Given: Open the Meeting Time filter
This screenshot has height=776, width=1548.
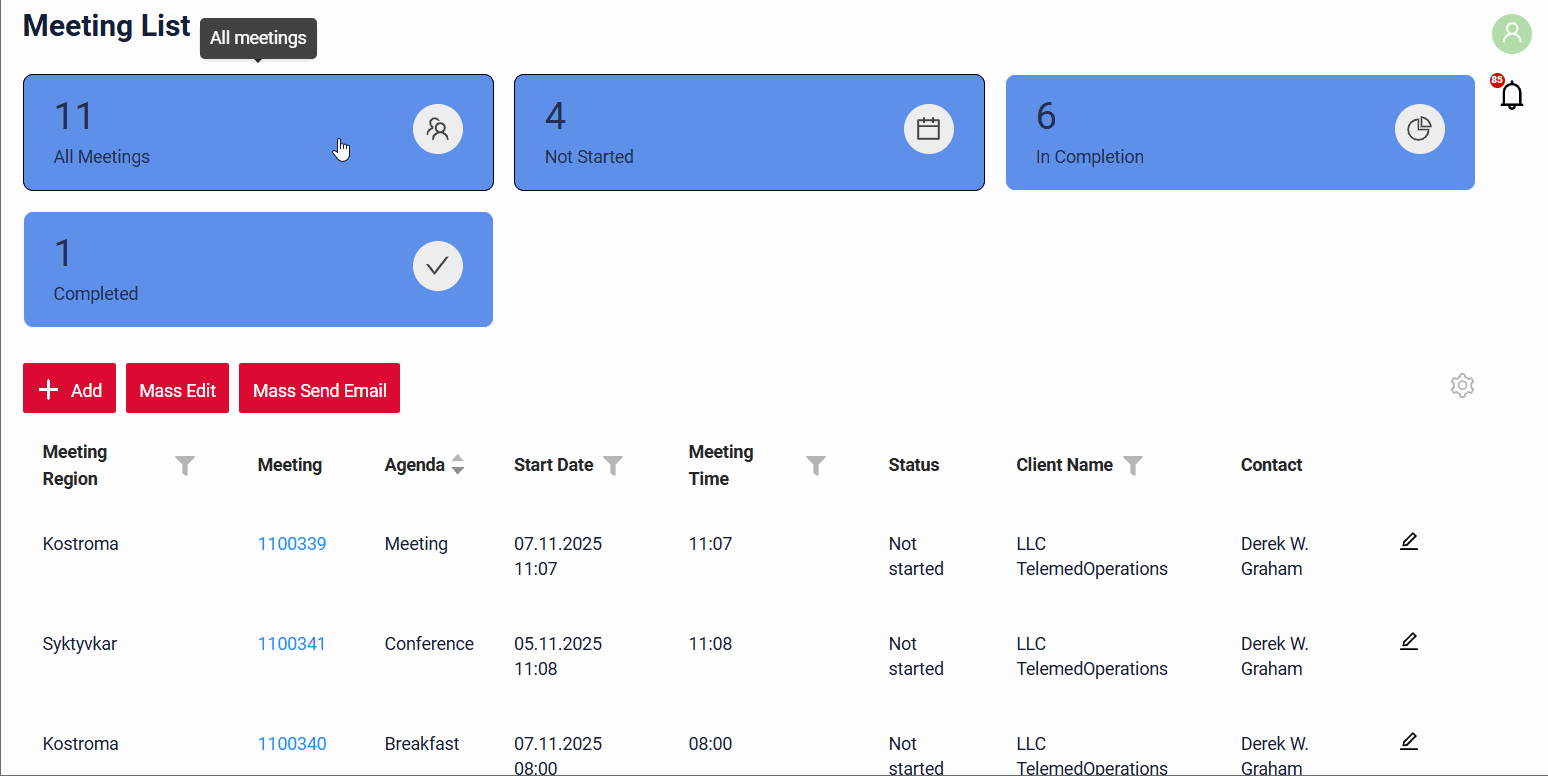Looking at the screenshot, I should coord(816,465).
